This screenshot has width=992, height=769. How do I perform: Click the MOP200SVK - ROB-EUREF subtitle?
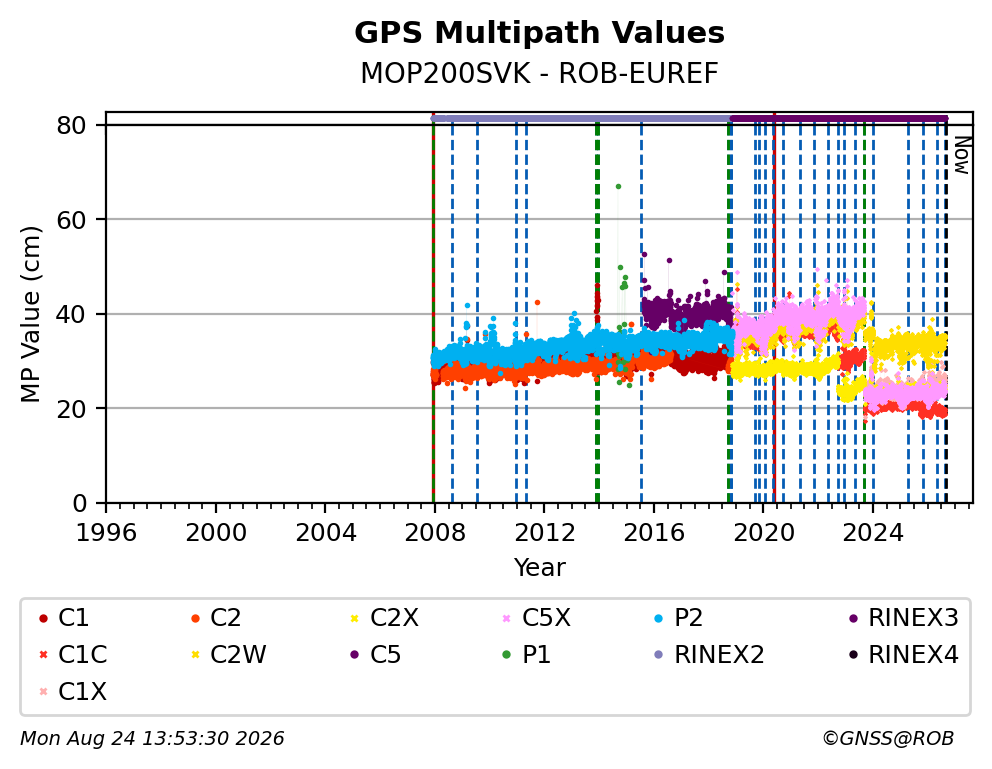pyautogui.click(x=539, y=74)
